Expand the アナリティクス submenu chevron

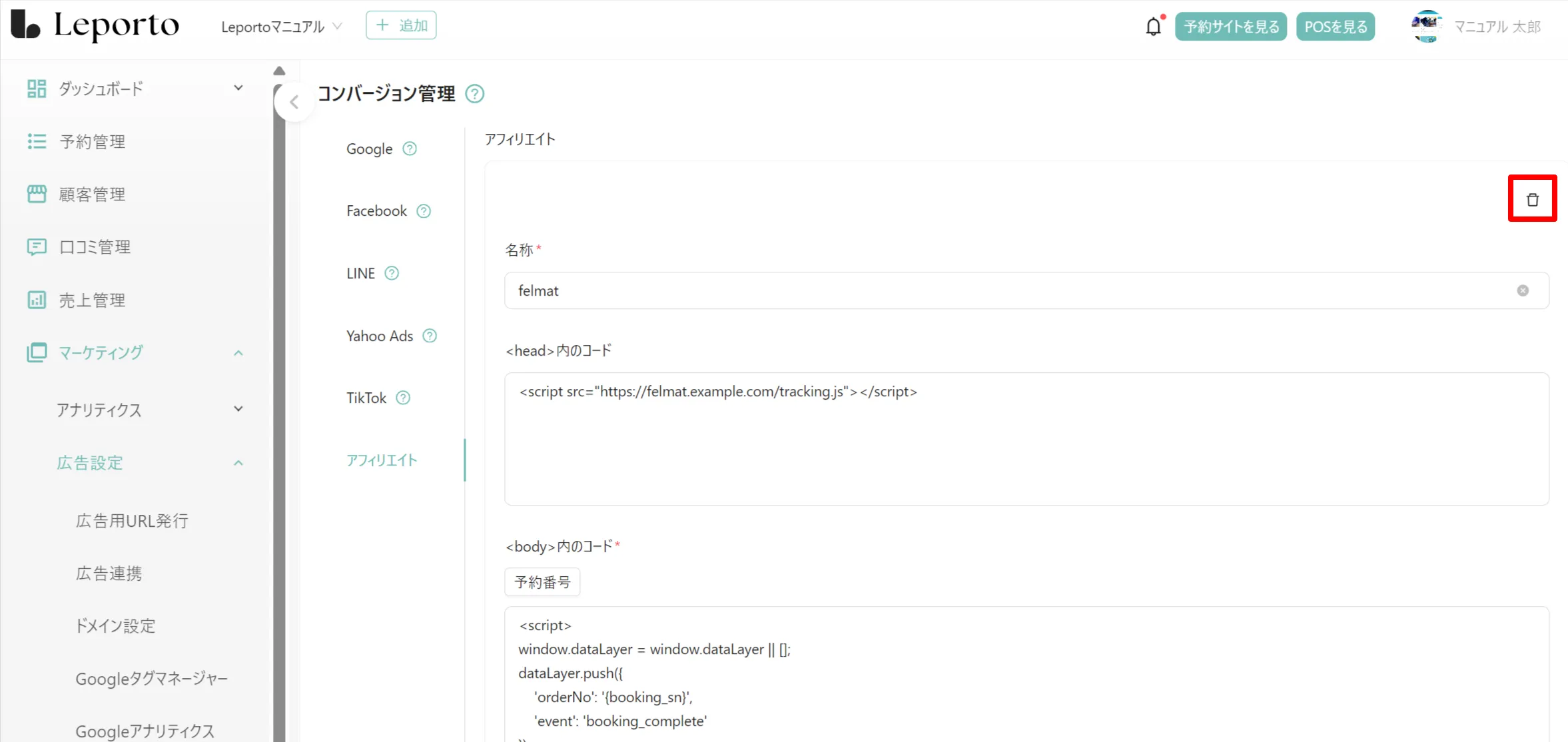pos(238,409)
